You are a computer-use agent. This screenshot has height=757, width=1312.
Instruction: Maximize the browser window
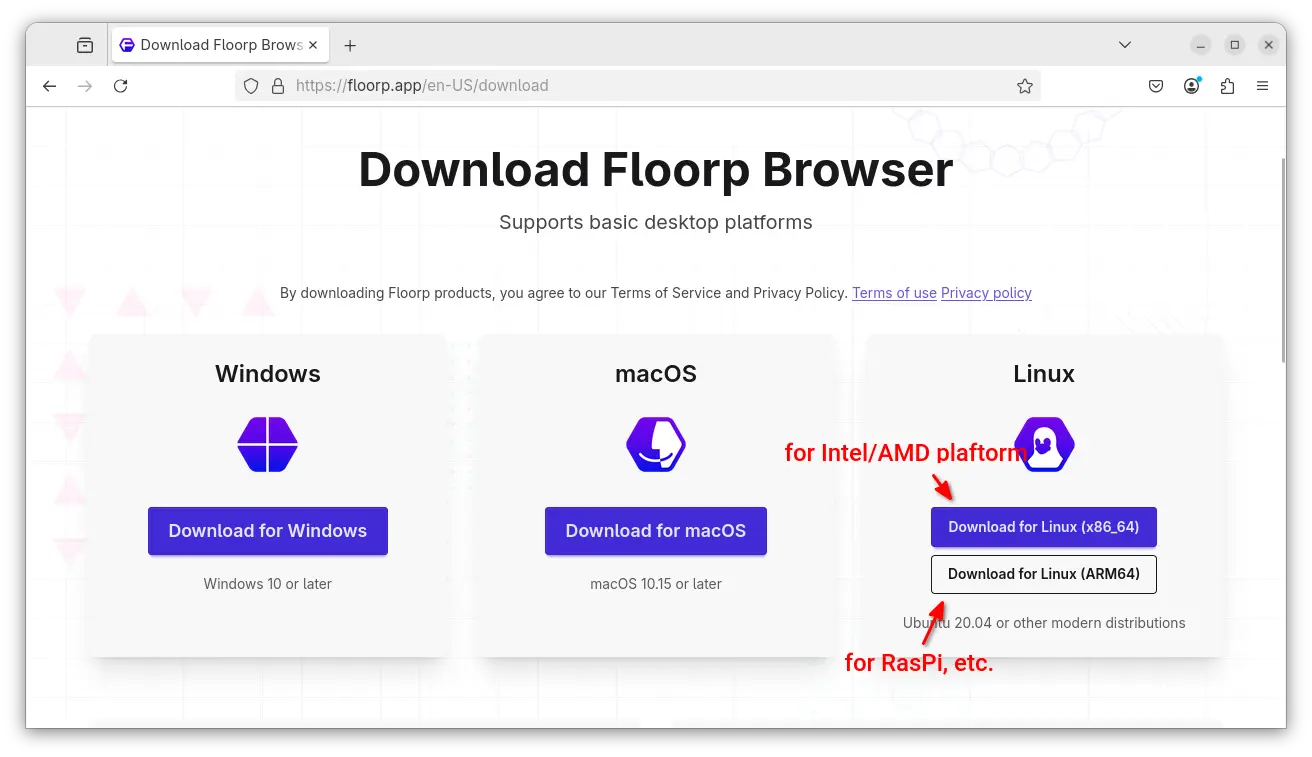click(x=1235, y=45)
